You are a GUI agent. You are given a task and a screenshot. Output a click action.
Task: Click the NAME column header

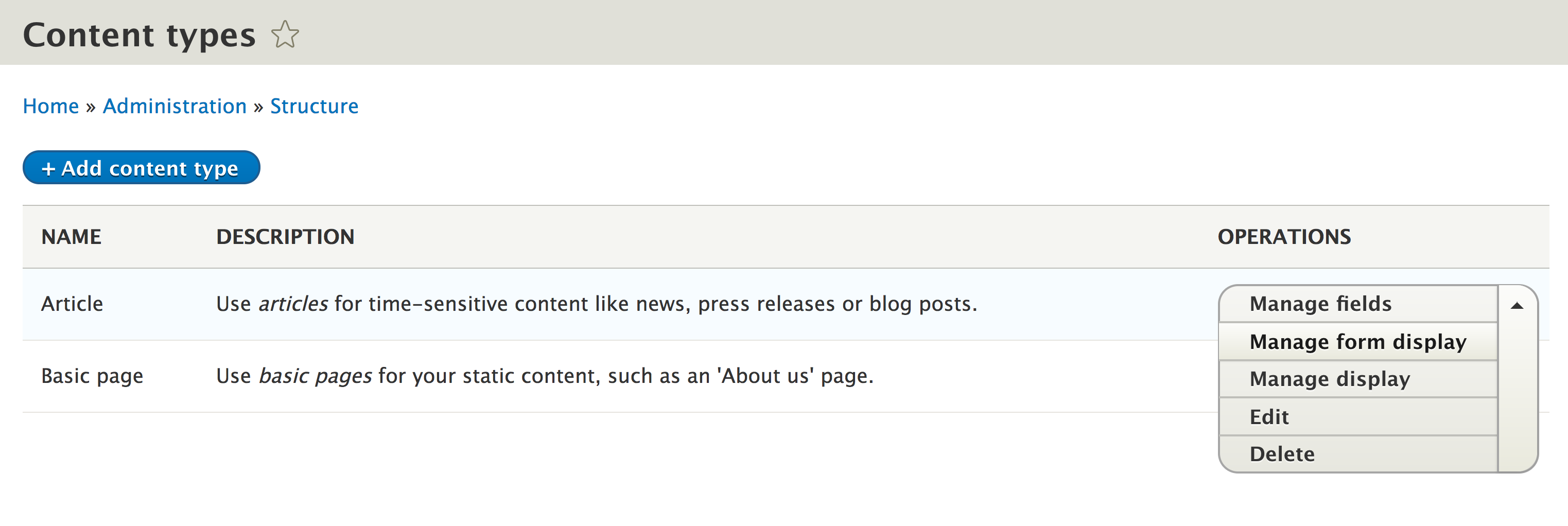click(71, 237)
